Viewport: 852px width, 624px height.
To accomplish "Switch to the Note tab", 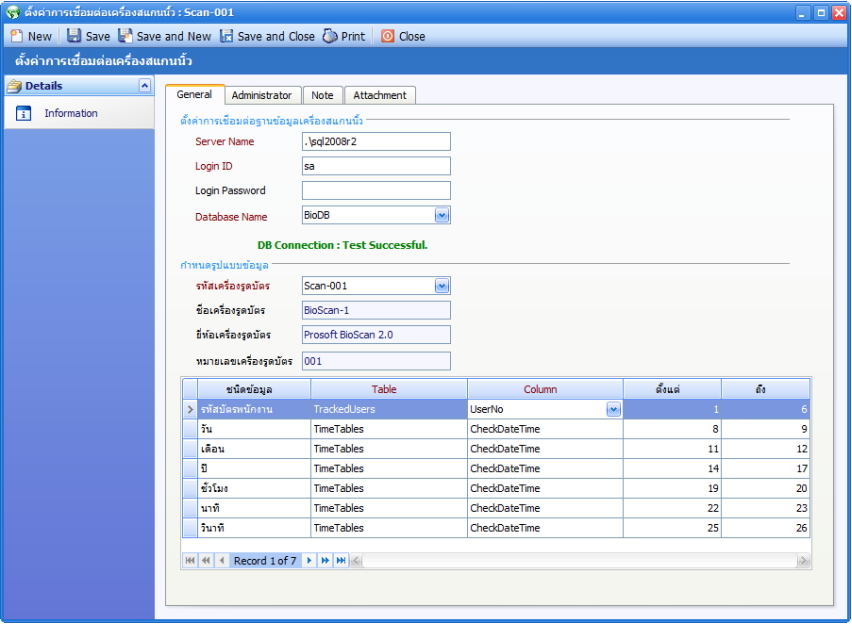I will (322, 95).
